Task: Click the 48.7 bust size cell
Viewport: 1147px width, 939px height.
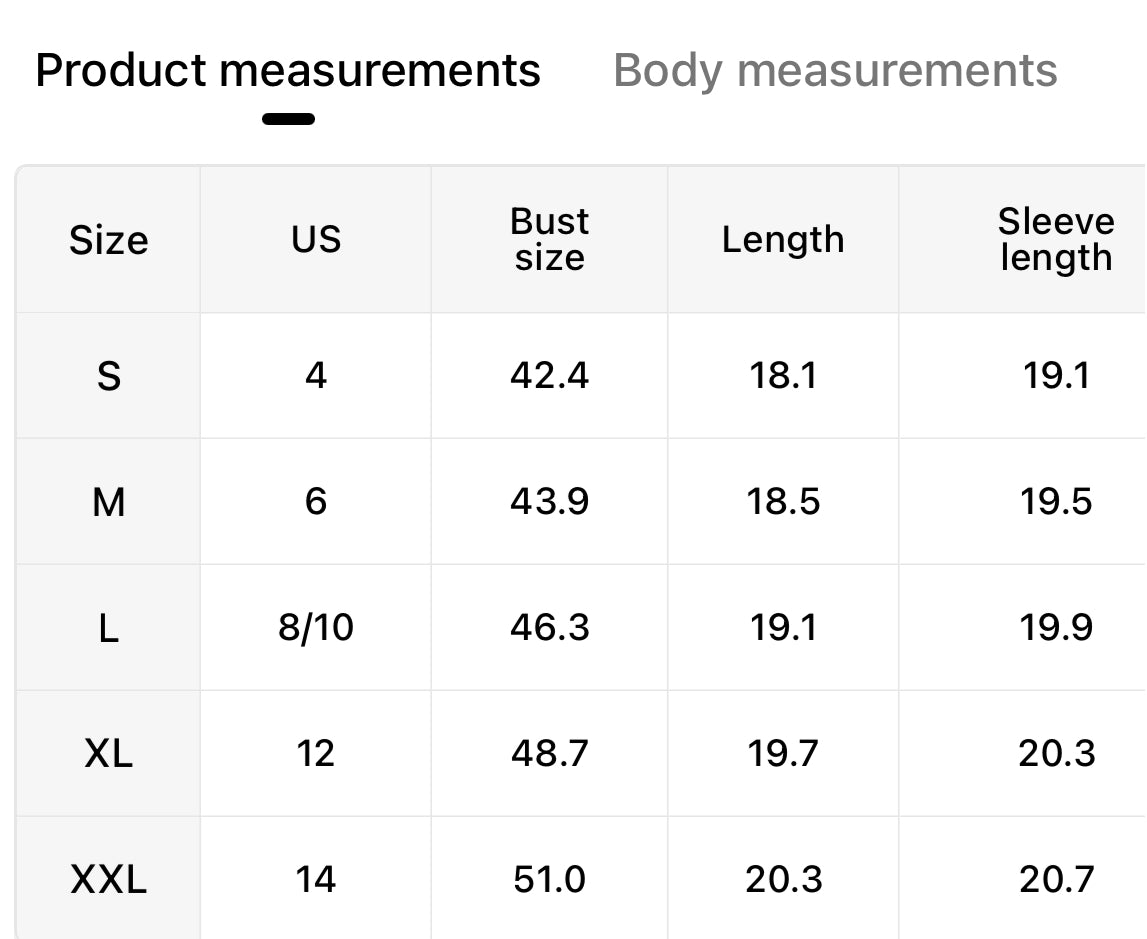Action: [549, 753]
